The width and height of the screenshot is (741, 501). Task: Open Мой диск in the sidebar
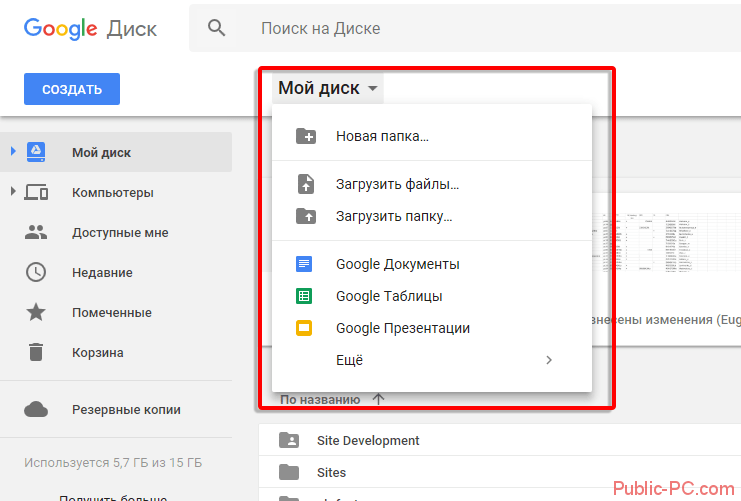pos(116,152)
